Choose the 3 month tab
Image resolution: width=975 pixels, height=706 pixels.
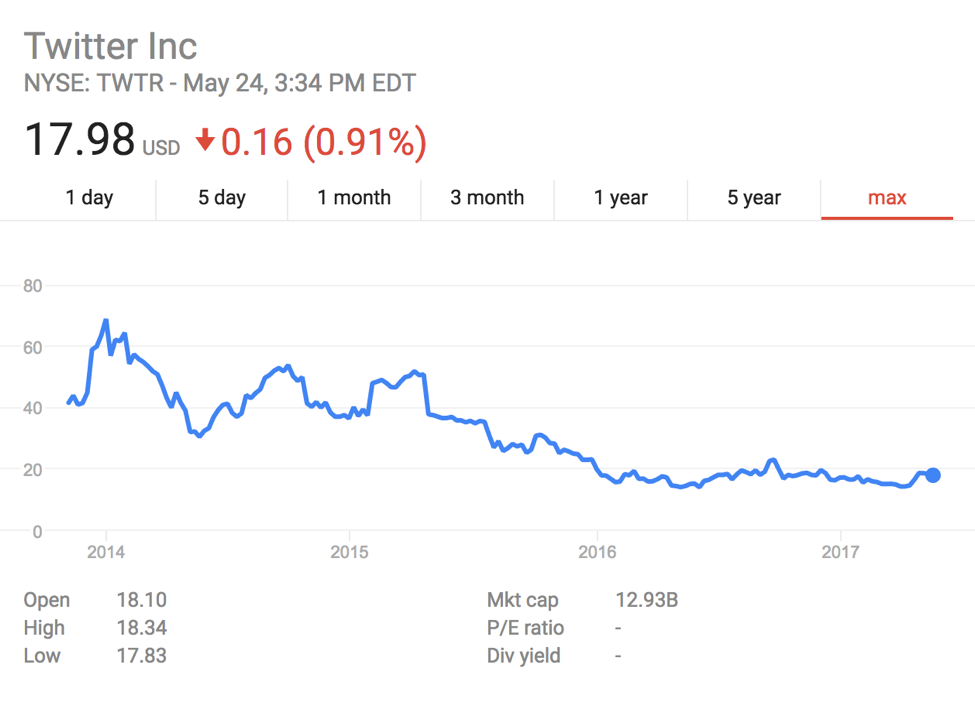[487, 198]
